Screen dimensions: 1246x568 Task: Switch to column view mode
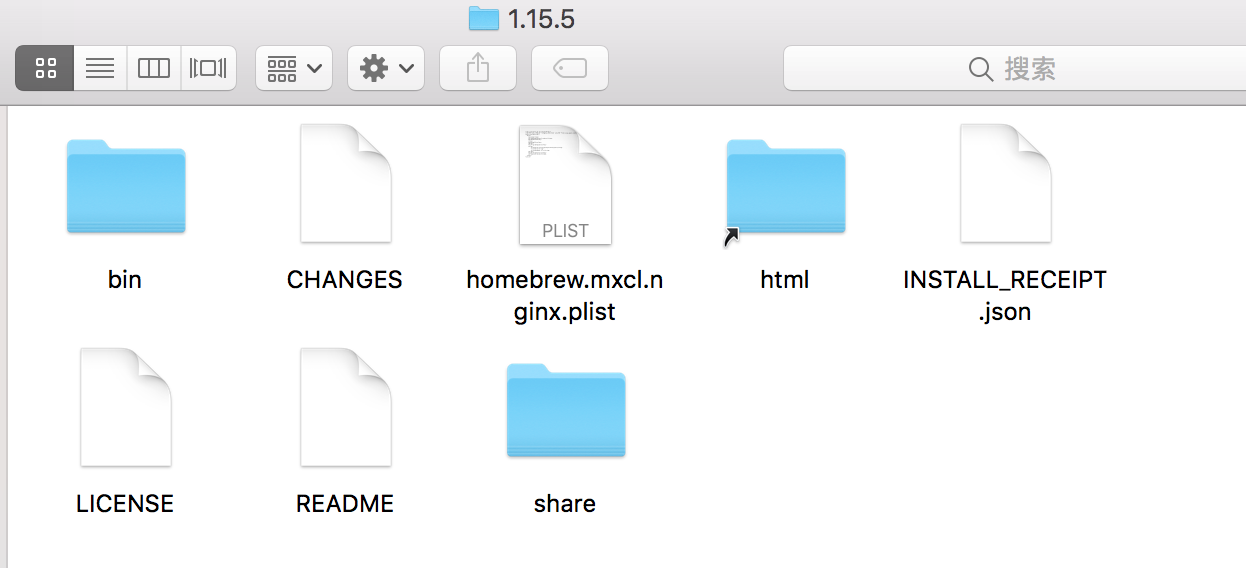(x=154, y=68)
